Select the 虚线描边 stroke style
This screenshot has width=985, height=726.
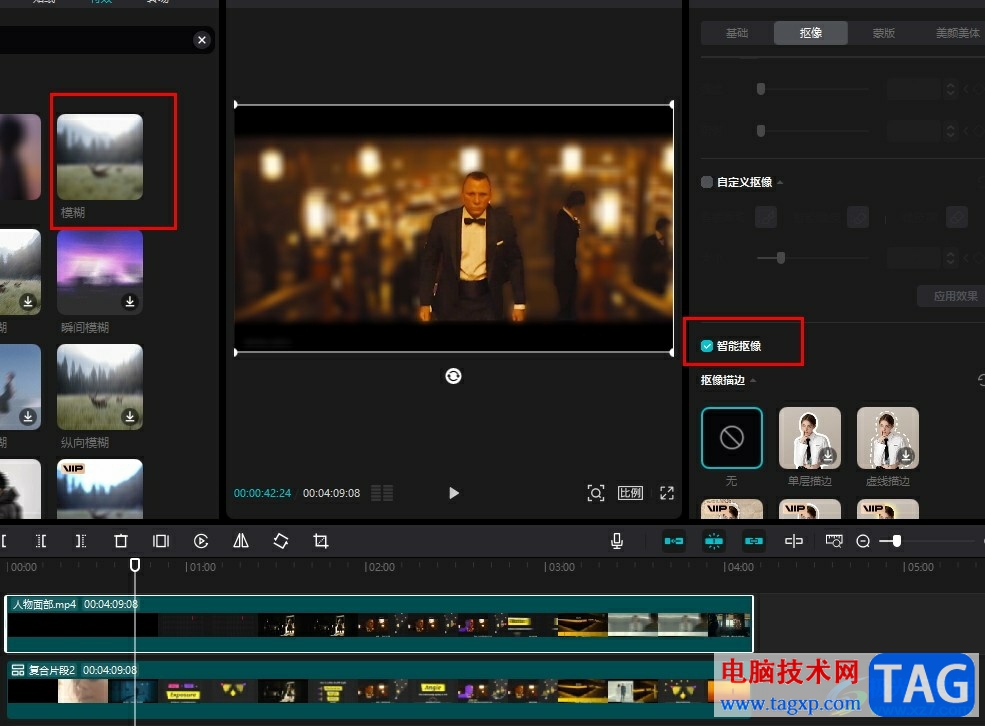point(888,438)
